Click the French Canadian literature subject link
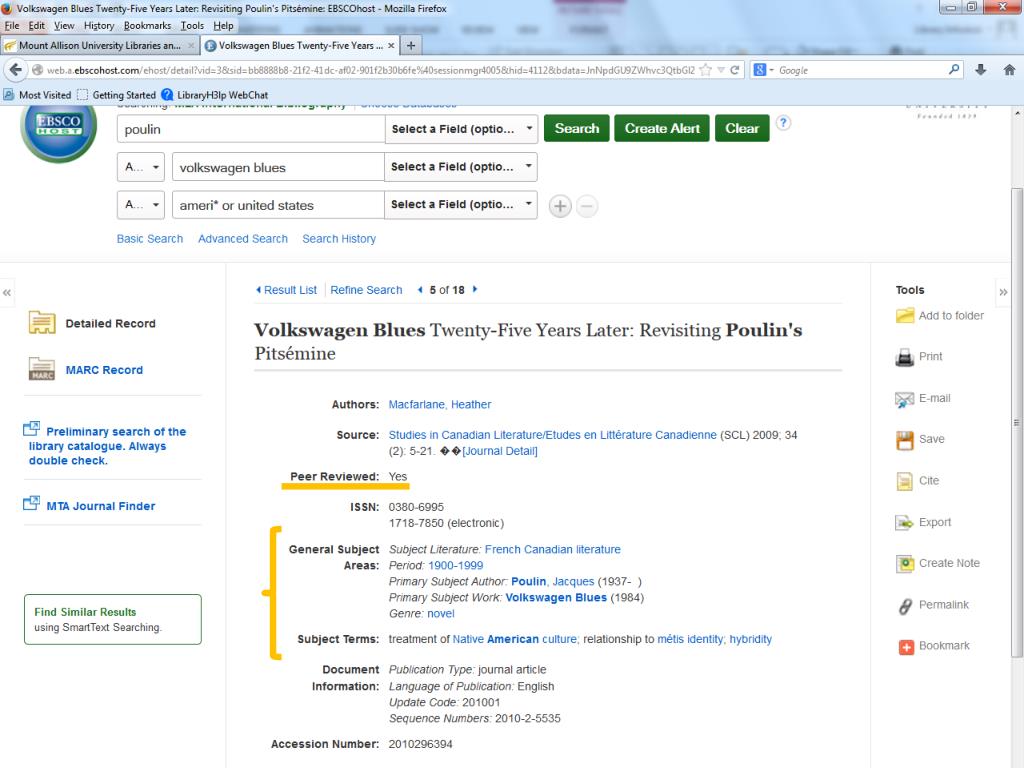Viewport: 1024px width, 768px height. coord(552,549)
